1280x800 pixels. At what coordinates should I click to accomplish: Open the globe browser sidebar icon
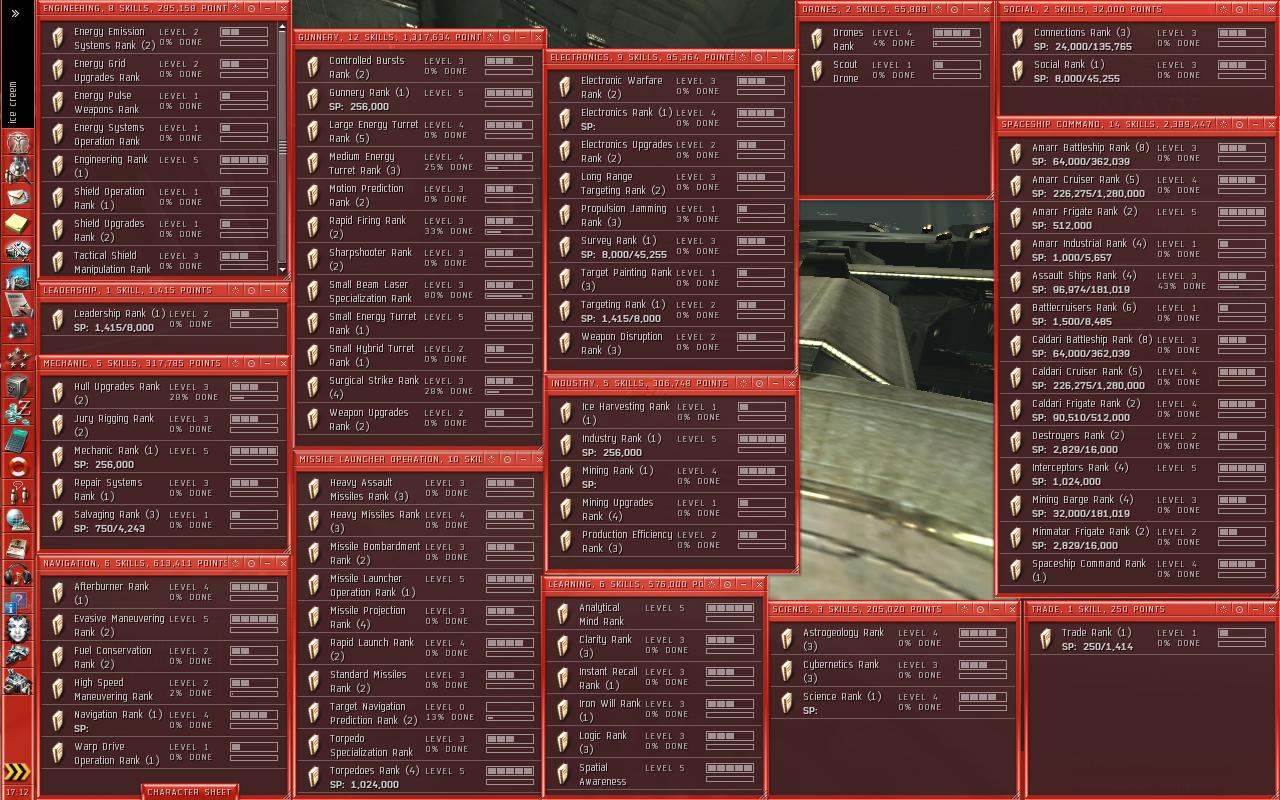[17, 520]
